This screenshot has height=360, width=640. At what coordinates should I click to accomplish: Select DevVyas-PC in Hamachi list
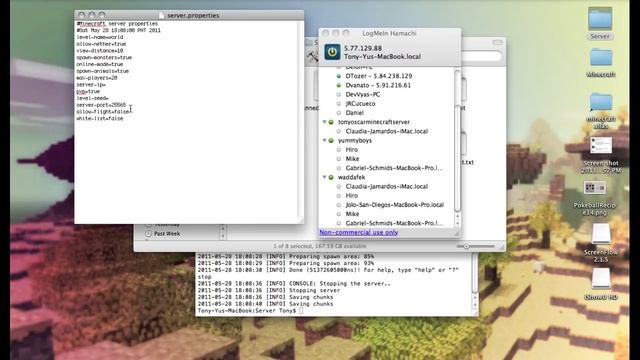click(x=362, y=95)
